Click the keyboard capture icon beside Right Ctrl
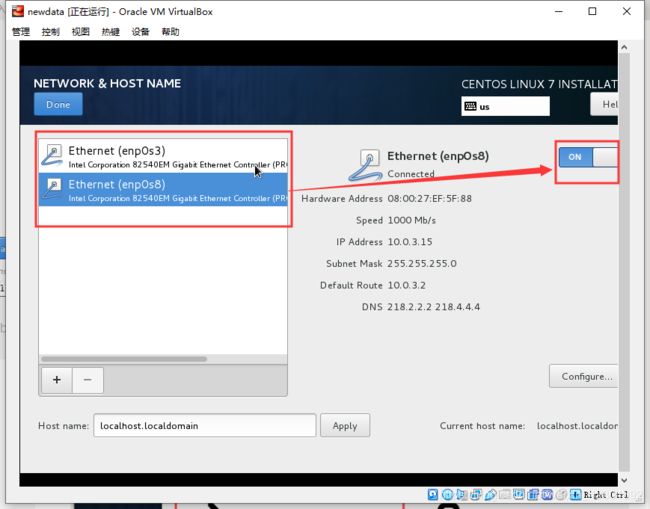 pyautogui.click(x=575, y=494)
